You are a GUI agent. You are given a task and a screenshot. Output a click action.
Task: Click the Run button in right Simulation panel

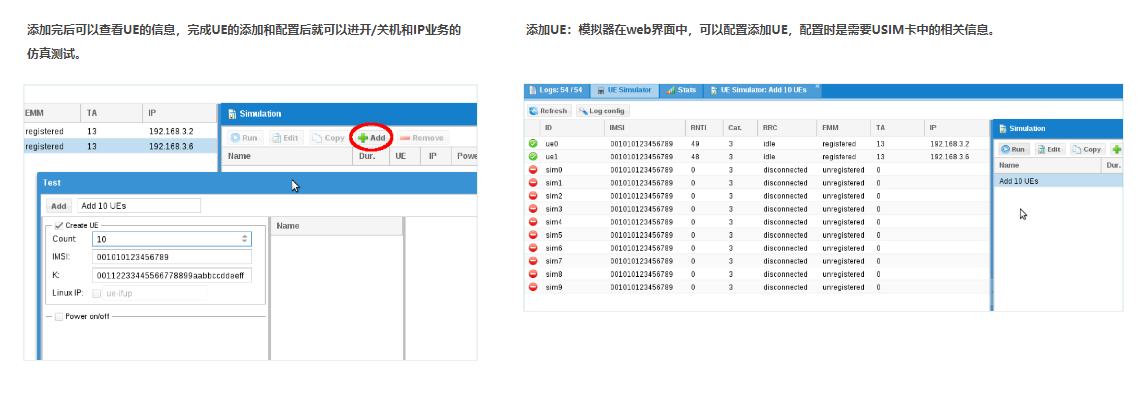[x=1013, y=148]
